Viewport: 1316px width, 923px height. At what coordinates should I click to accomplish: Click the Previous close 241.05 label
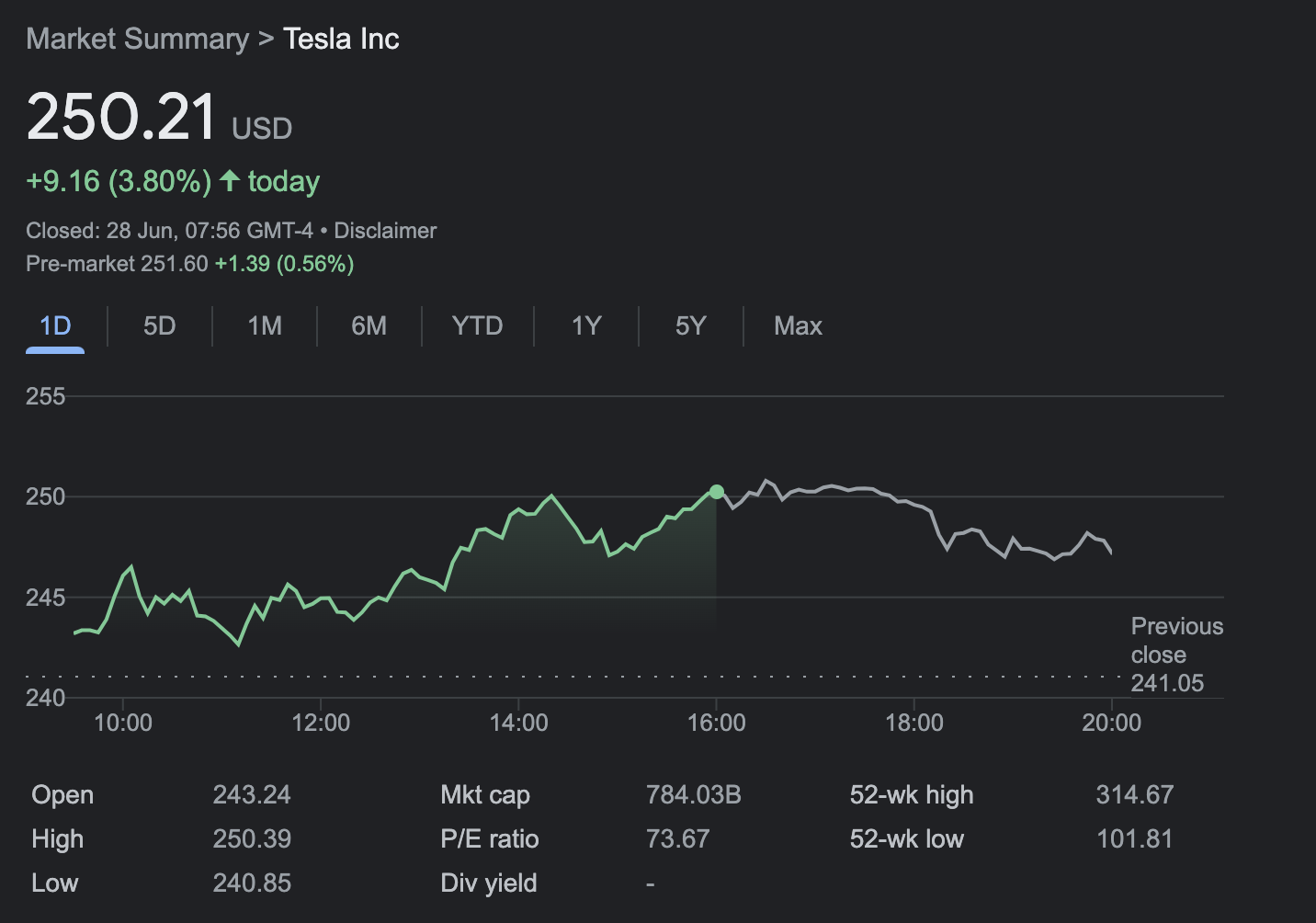(x=1177, y=655)
